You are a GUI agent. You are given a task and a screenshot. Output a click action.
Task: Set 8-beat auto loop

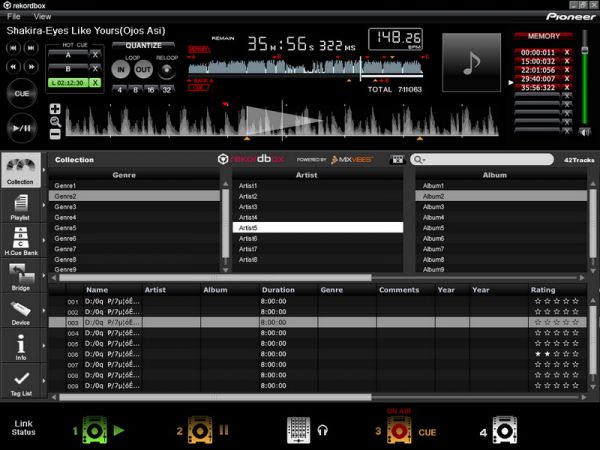point(135,90)
